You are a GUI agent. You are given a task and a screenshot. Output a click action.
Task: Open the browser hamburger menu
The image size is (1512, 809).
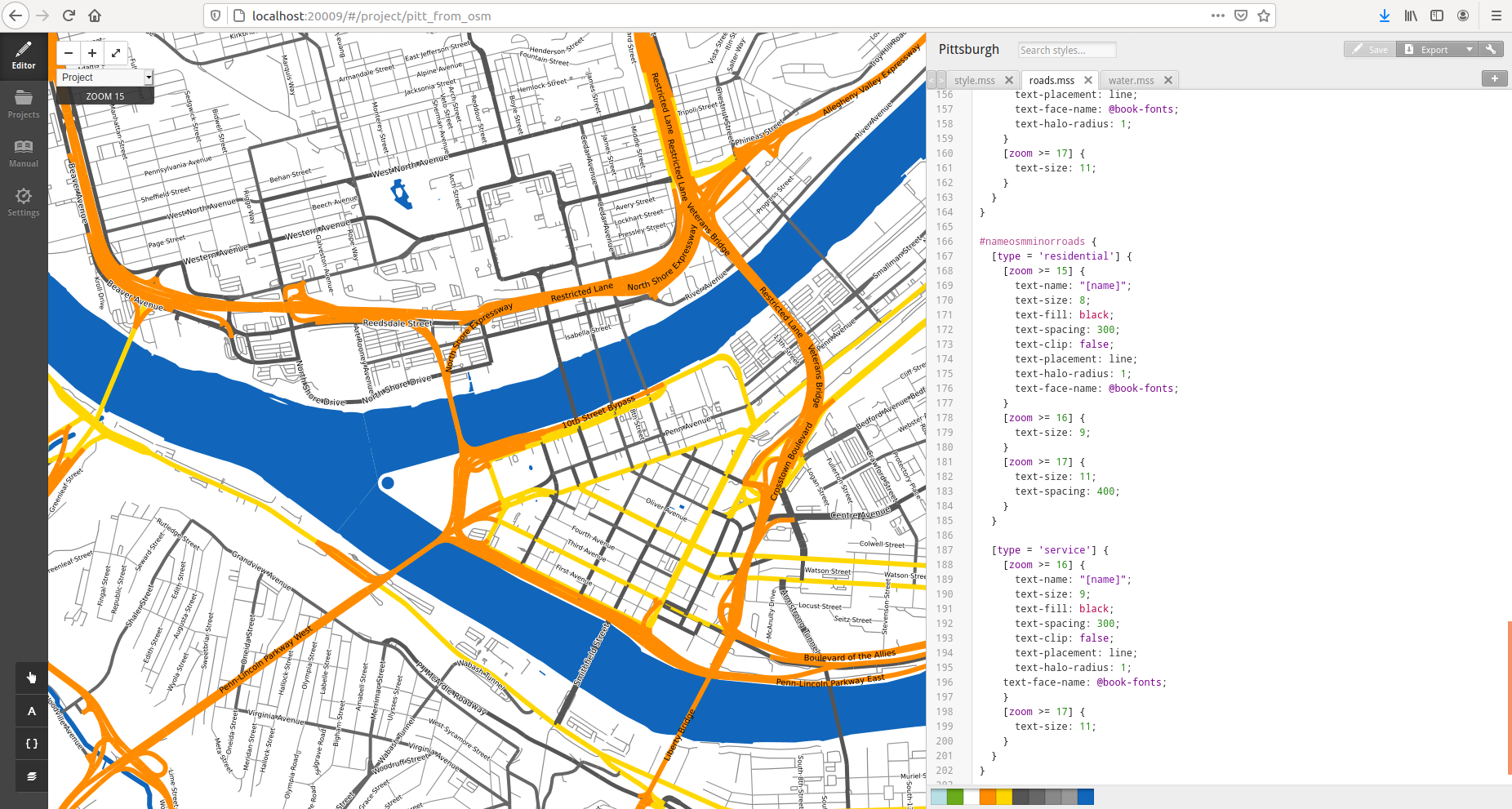[1496, 16]
